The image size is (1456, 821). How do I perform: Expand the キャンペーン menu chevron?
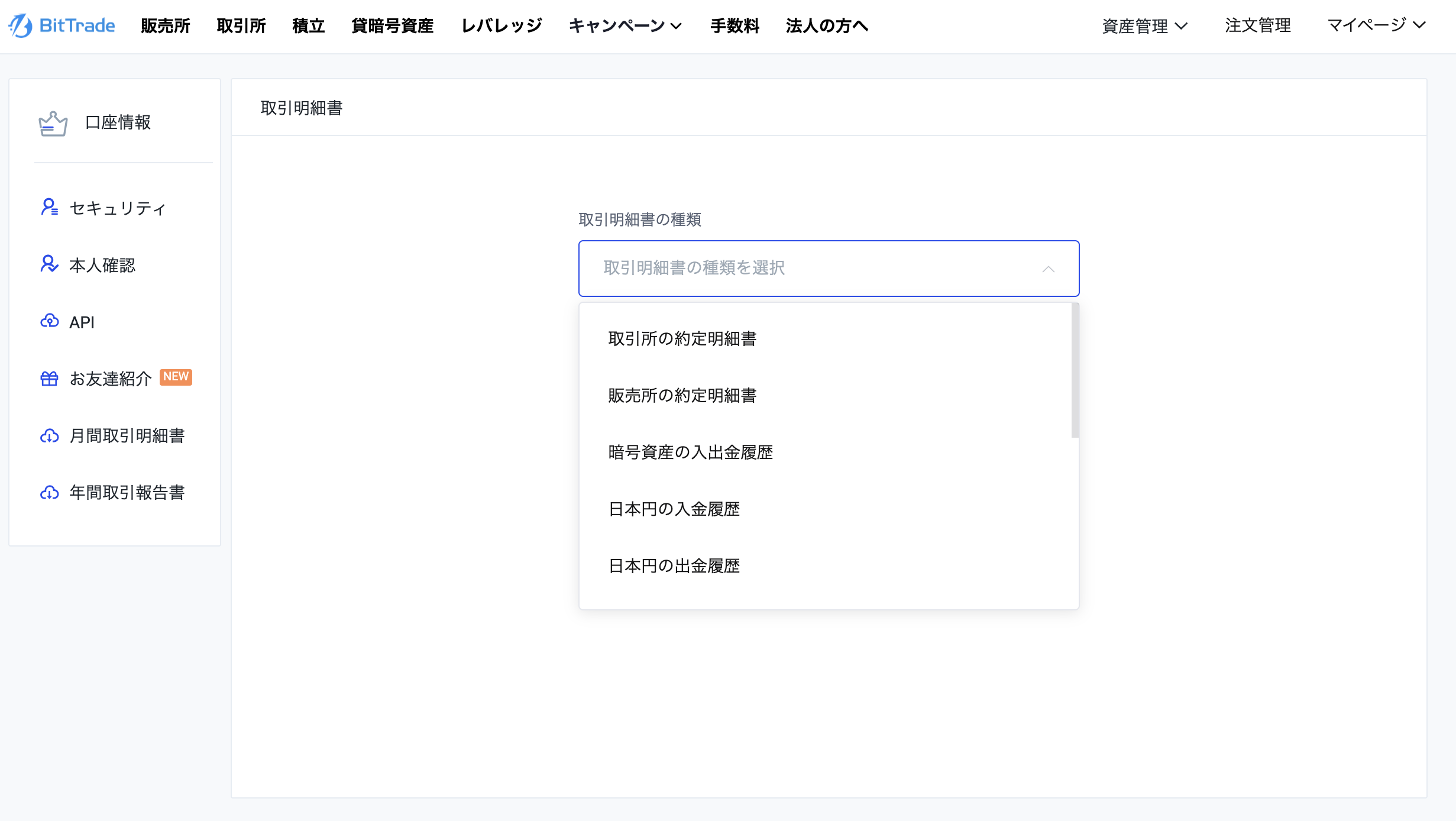point(676,26)
